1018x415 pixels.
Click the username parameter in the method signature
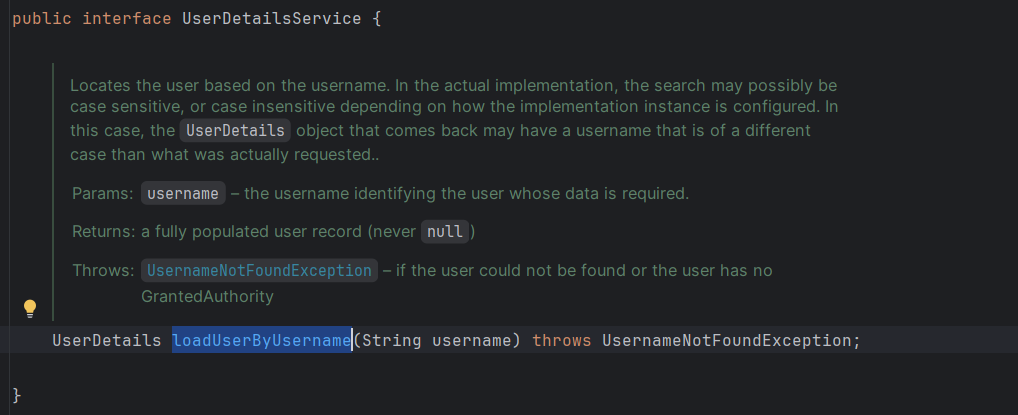tap(475, 341)
